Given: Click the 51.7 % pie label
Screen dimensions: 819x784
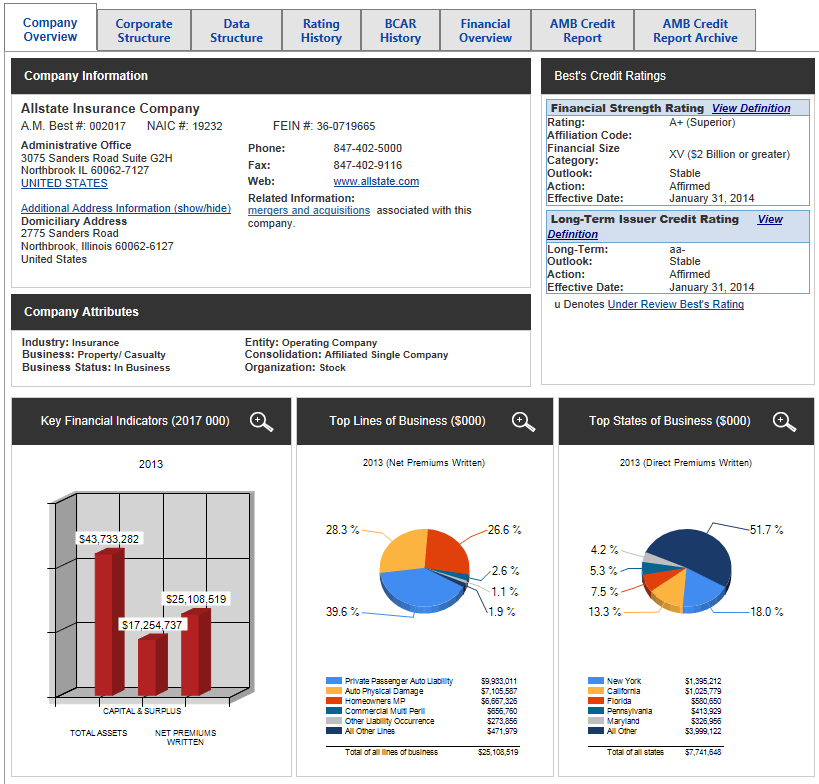Looking at the screenshot, I should click(x=766, y=530).
